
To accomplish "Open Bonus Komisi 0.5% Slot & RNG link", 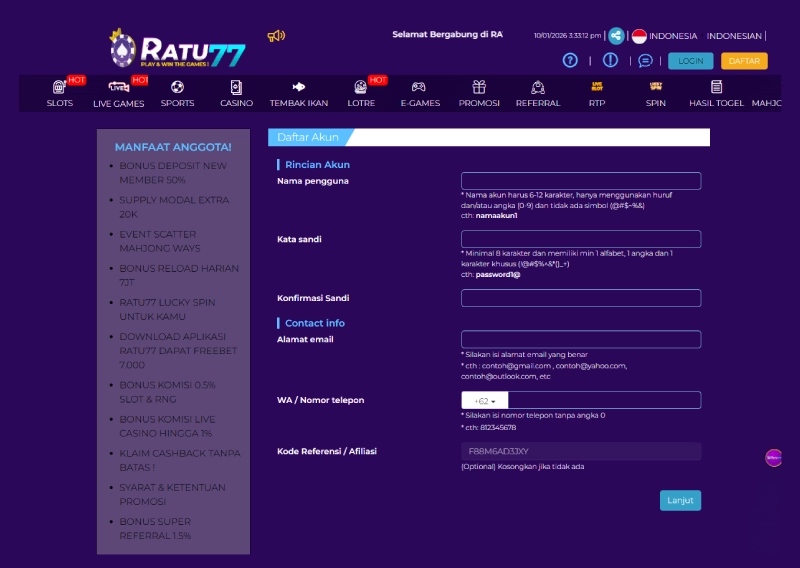I will click(x=167, y=392).
